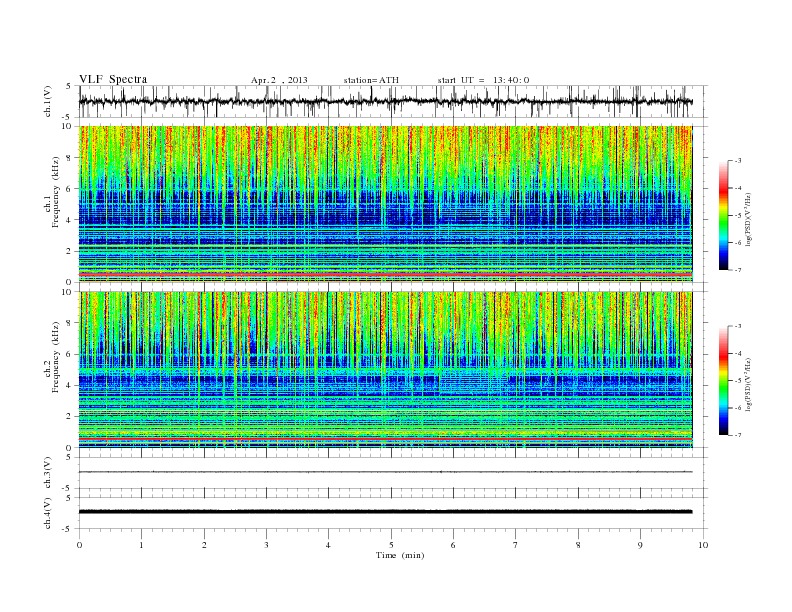Select the "ch.3(V)" axis label
Viewport: 792px width, 612px height.
click(x=48, y=473)
